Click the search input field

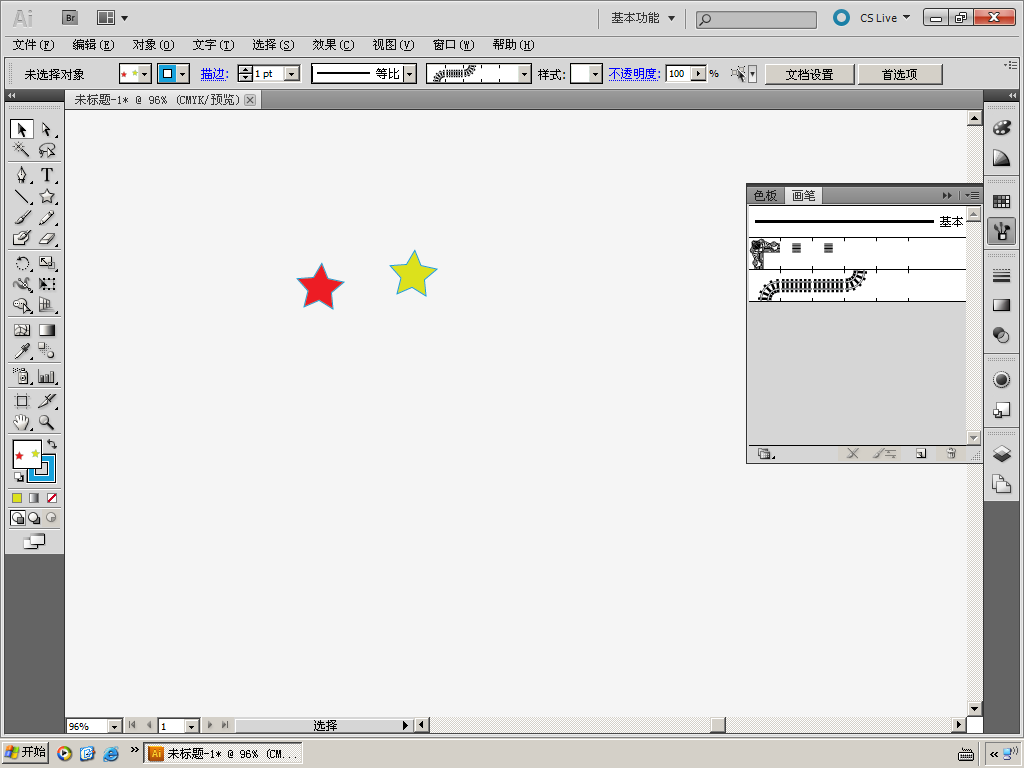756,20
